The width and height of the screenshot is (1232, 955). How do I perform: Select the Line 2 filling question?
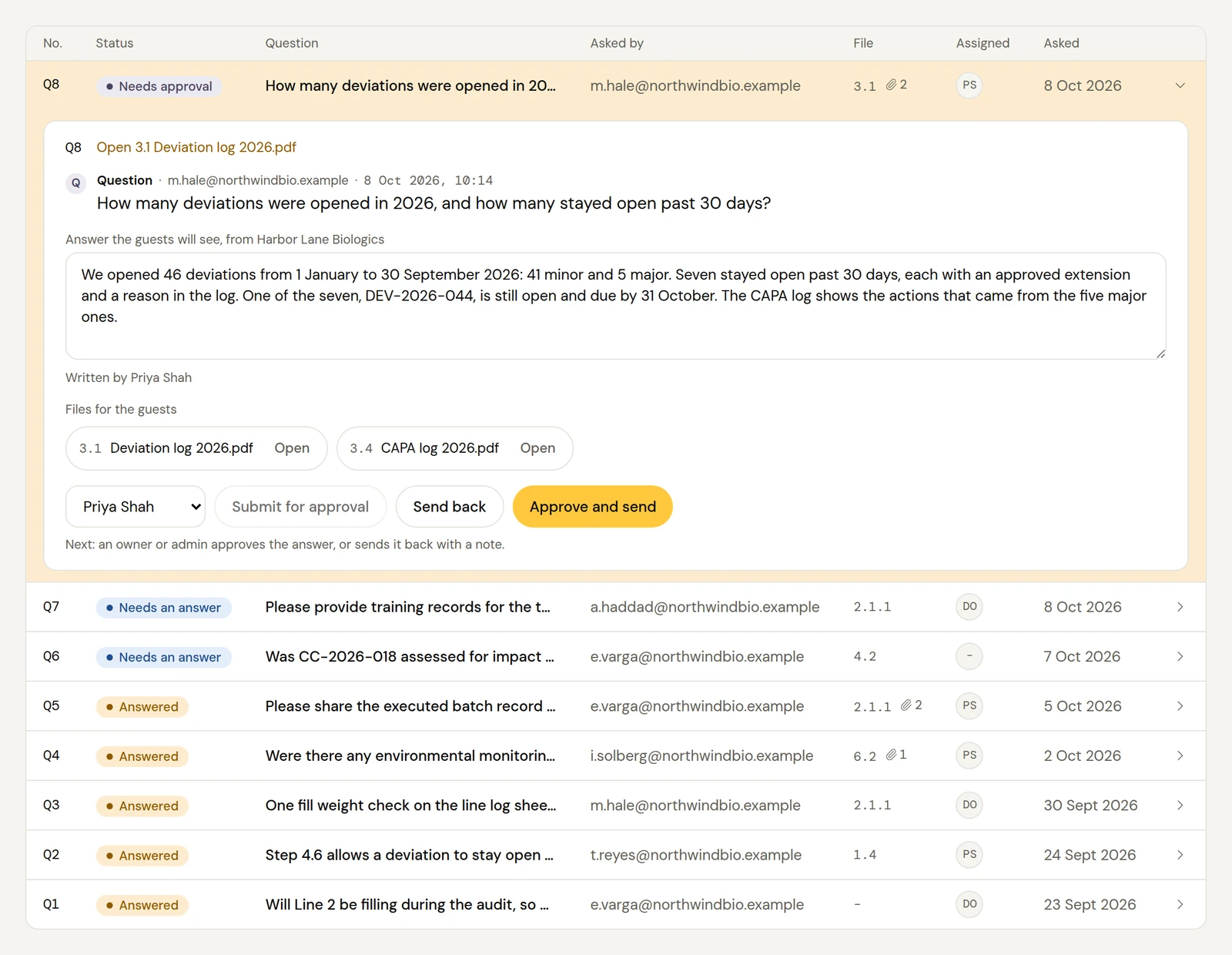click(x=407, y=904)
